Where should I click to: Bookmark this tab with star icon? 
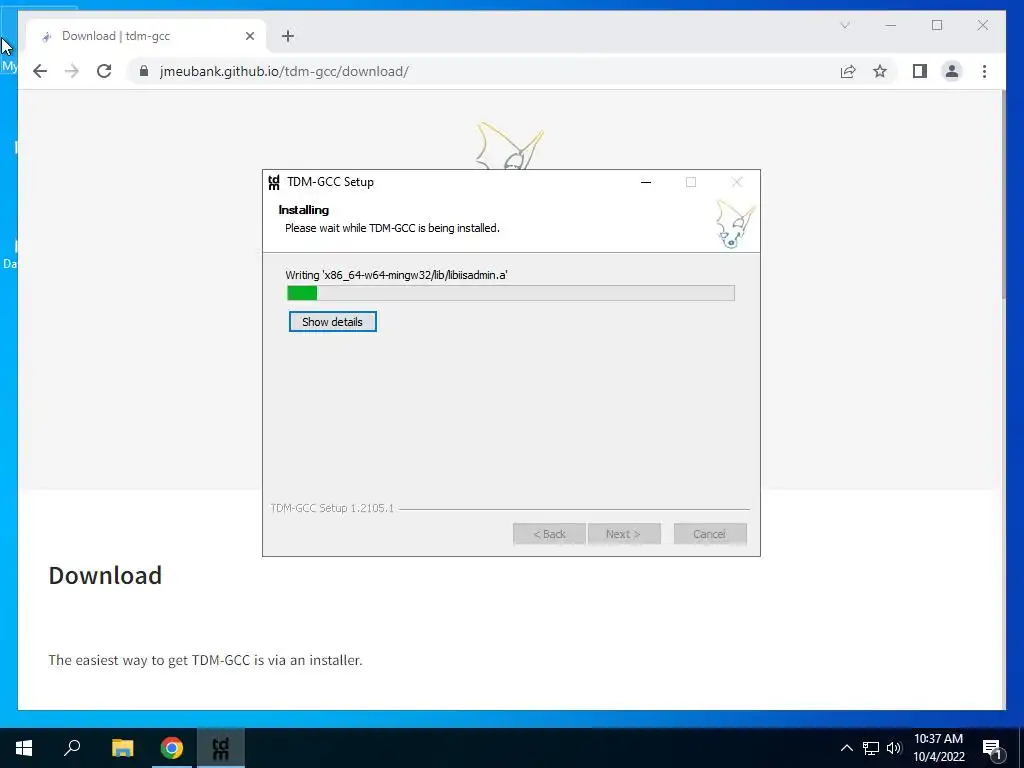880,71
